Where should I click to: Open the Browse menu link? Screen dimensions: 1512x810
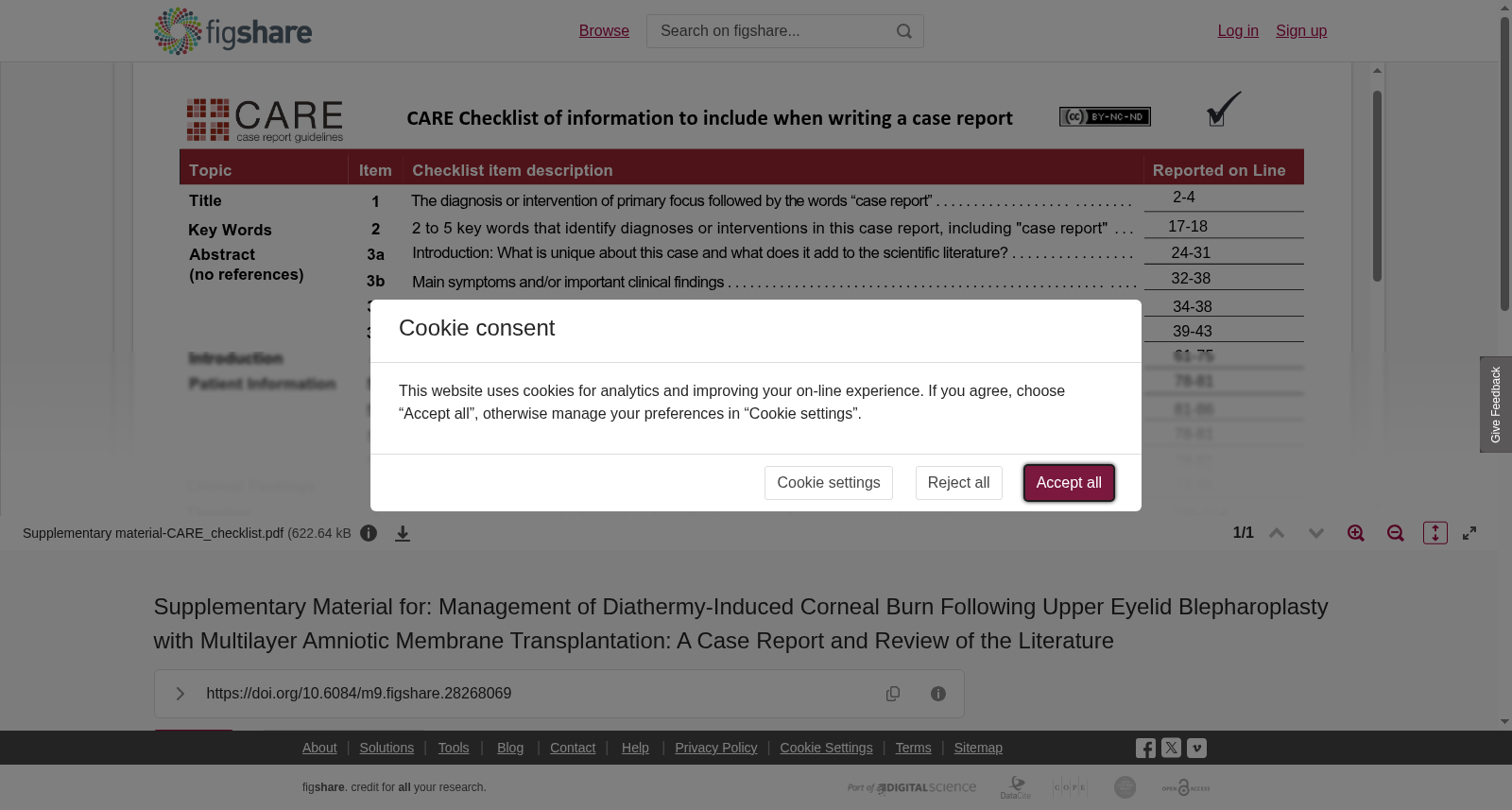(604, 31)
